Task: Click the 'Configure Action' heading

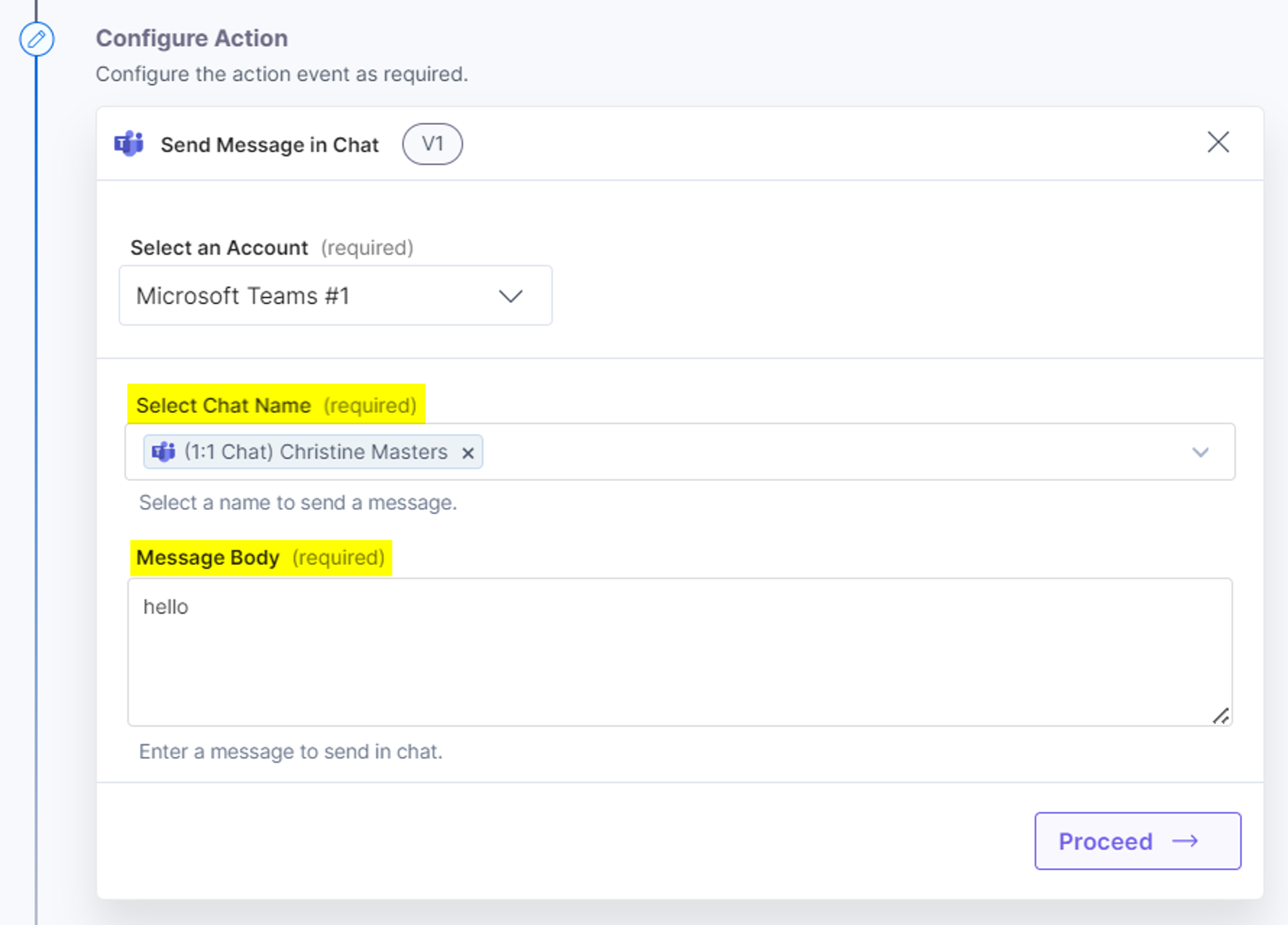Action: pyautogui.click(x=192, y=38)
